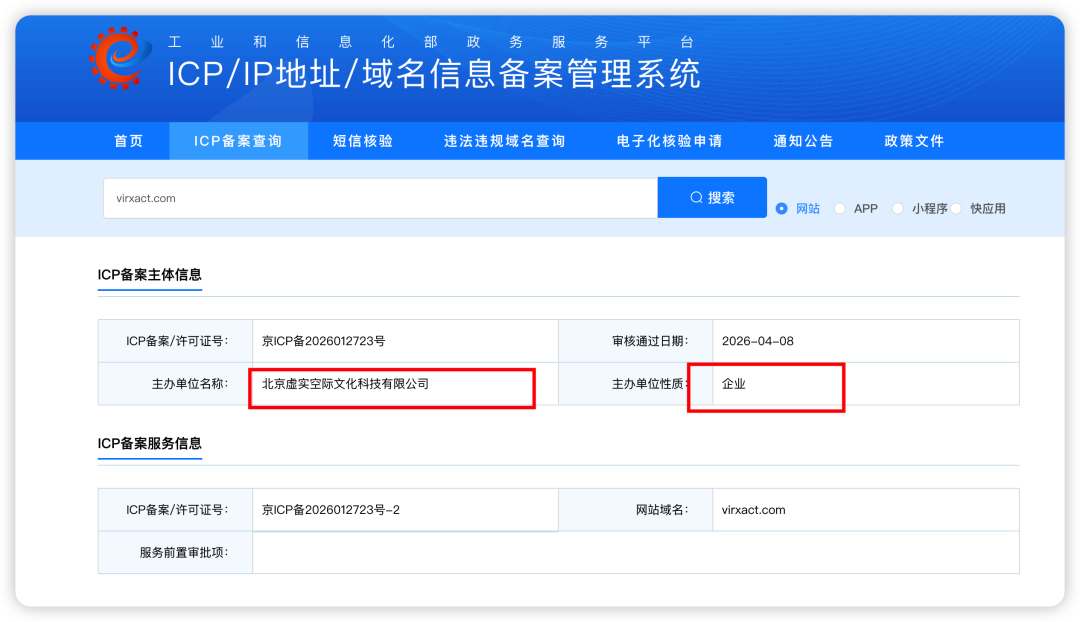Screen dimensions: 1080x622
Task: Switch to 电子化核验申请 tab
Action: tap(669, 141)
